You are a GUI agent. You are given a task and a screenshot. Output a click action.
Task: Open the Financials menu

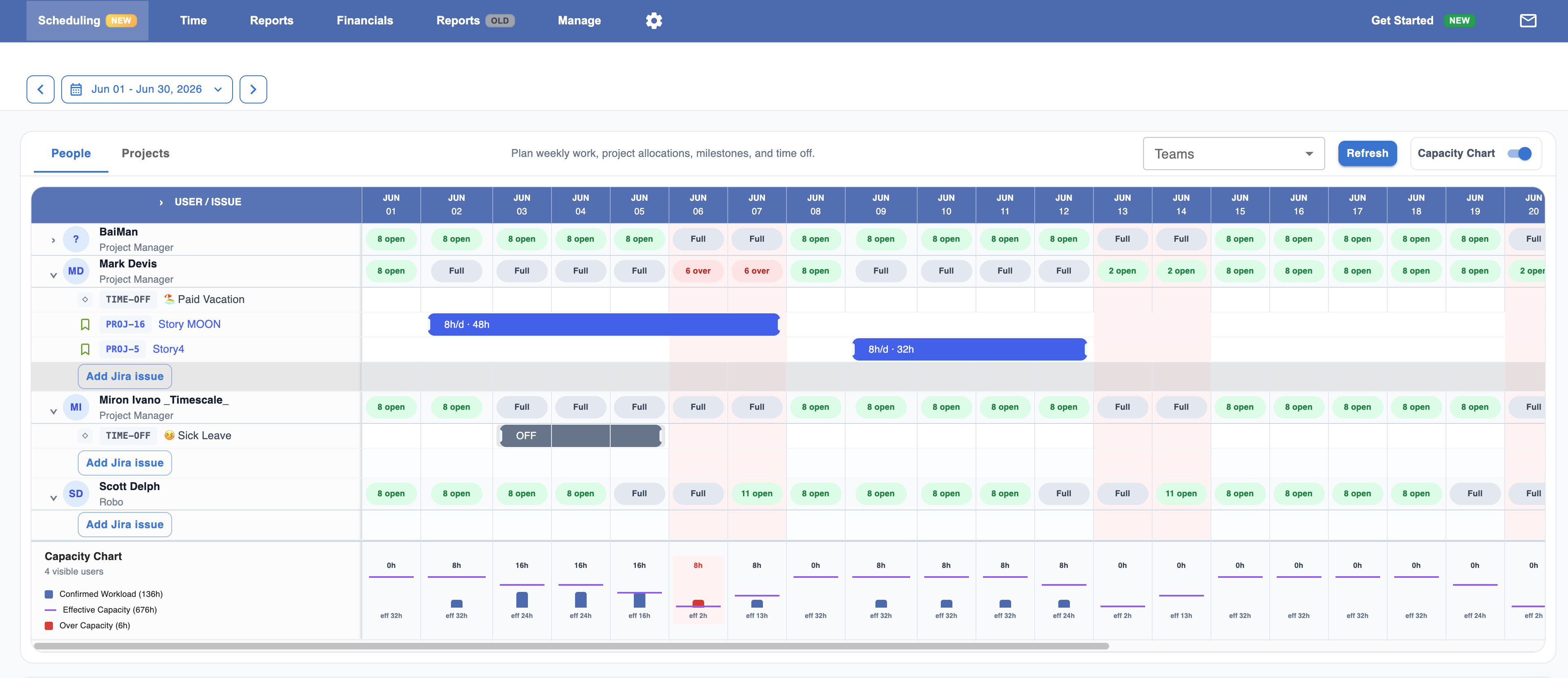(x=364, y=21)
